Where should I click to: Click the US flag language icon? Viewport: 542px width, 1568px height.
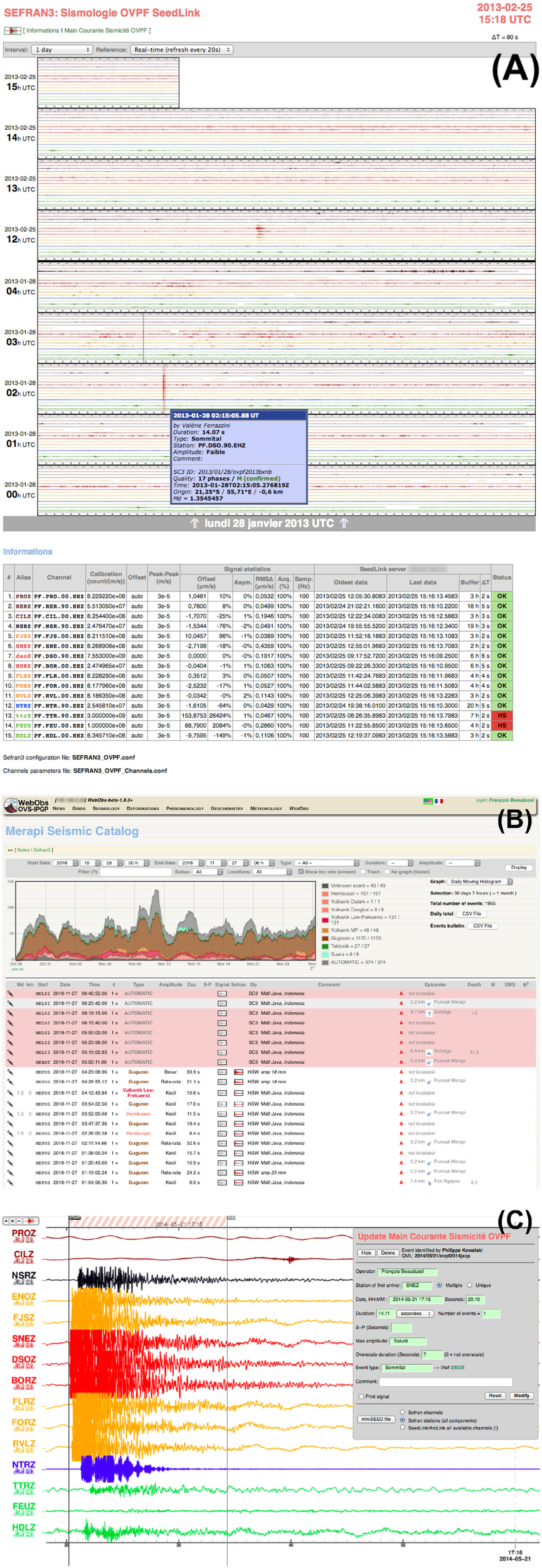point(428,801)
